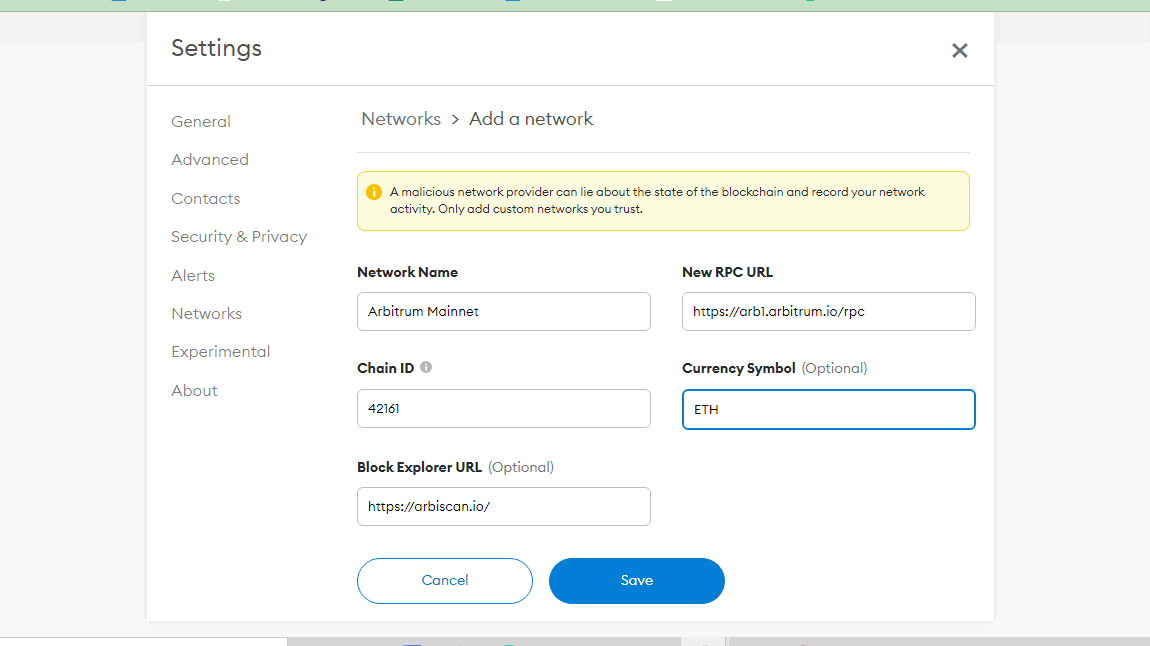Open the Advanced settings section

tap(210, 160)
